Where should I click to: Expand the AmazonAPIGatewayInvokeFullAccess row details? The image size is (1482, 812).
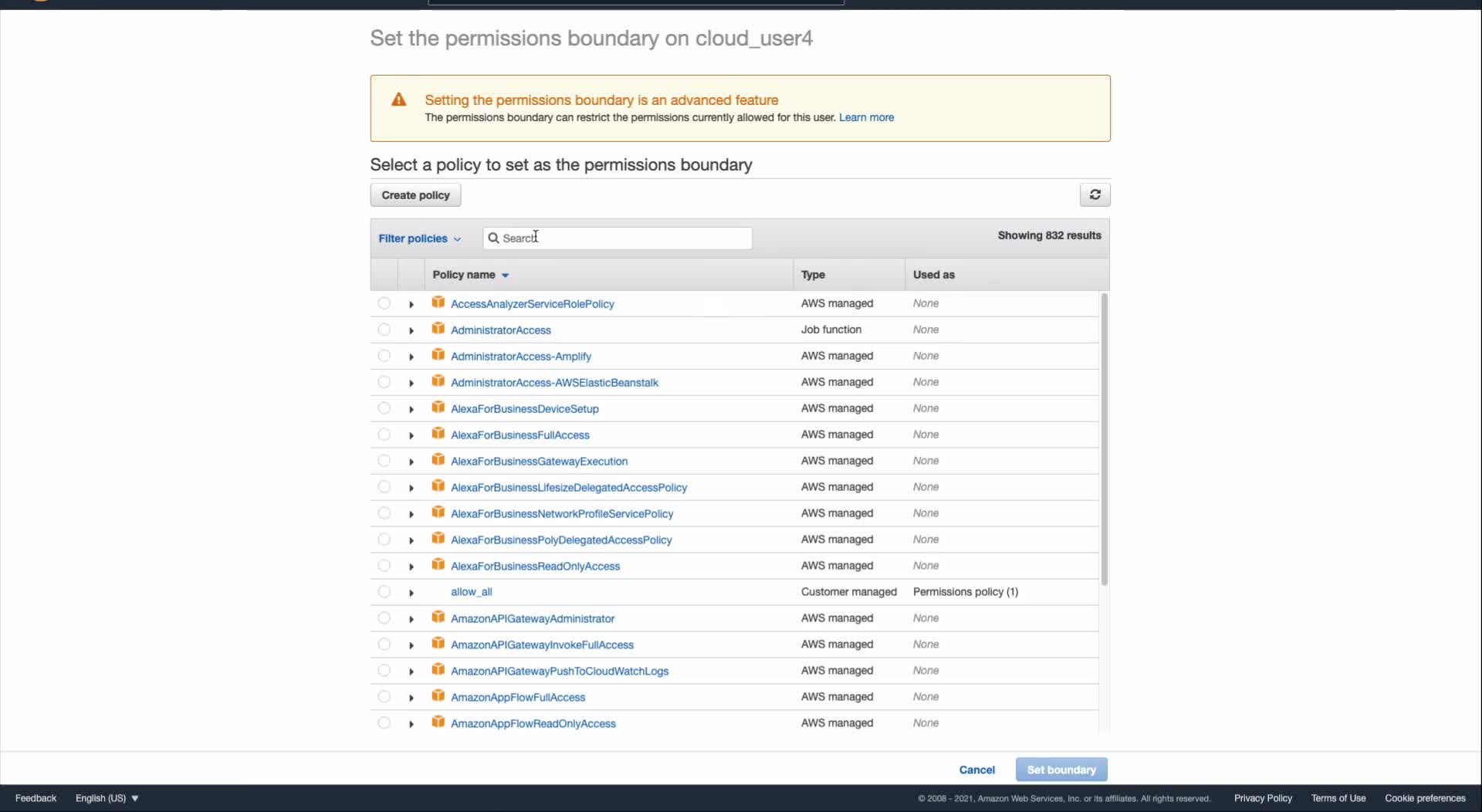click(411, 645)
